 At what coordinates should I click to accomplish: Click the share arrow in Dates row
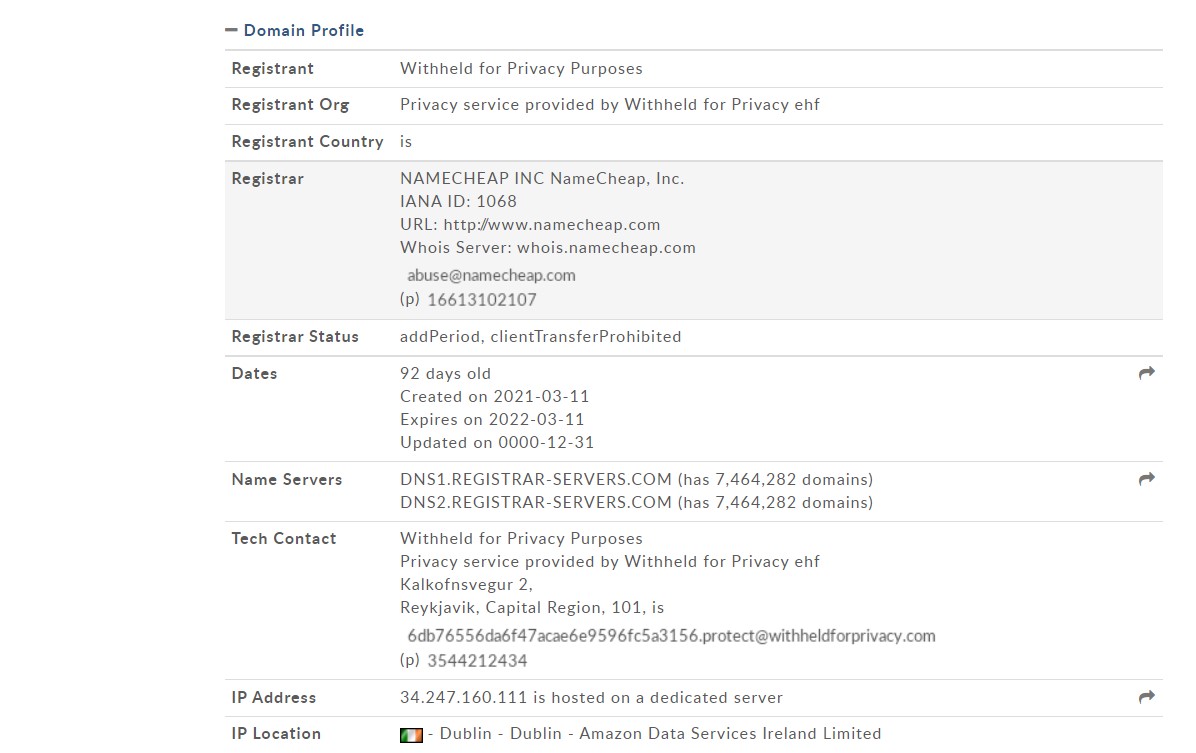pos(1146,373)
